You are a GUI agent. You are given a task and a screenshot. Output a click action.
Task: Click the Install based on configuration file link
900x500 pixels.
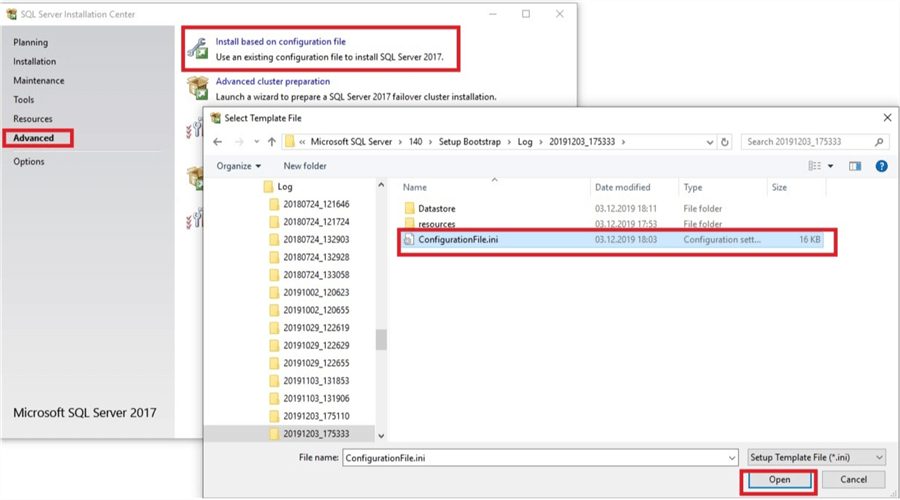click(281, 41)
